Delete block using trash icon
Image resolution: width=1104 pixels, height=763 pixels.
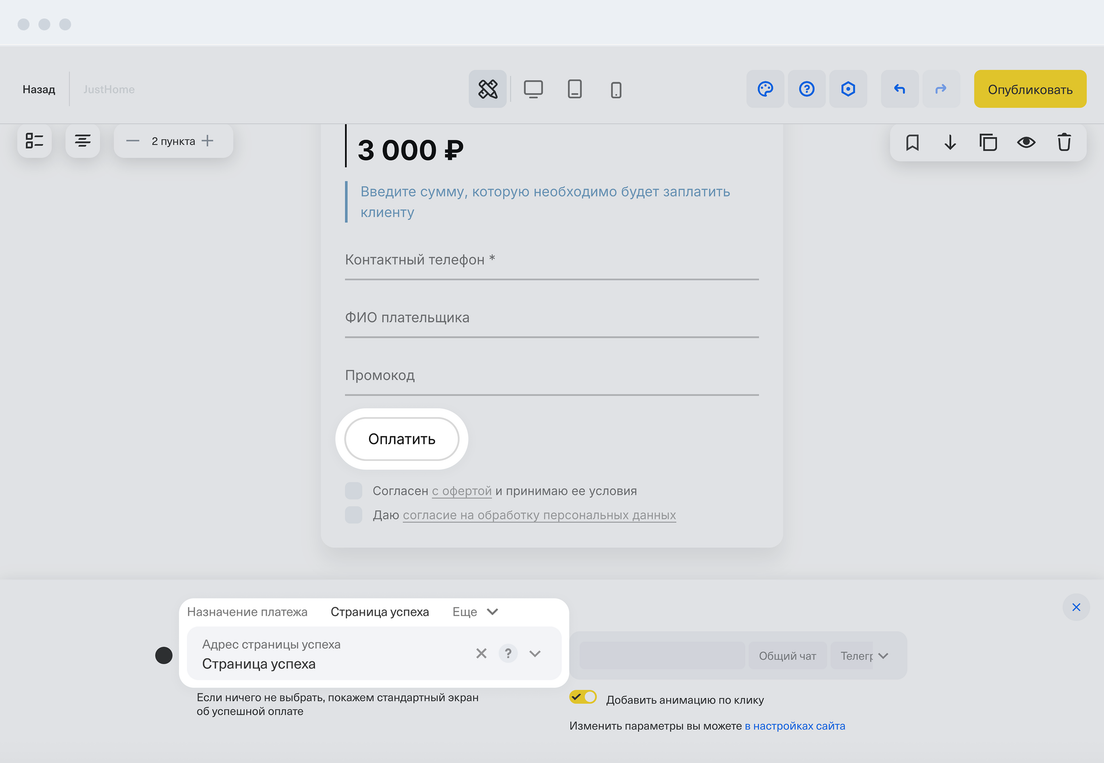(x=1064, y=142)
